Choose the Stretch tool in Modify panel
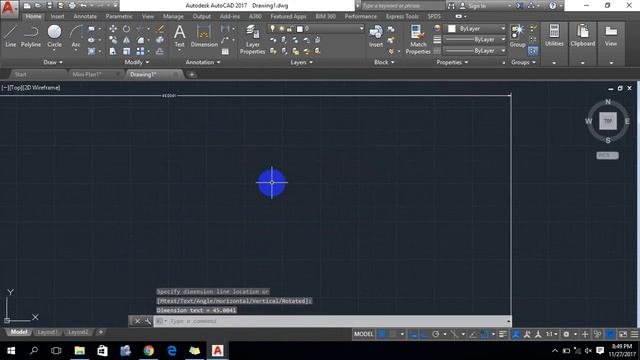This screenshot has height=360, width=640. (113, 51)
